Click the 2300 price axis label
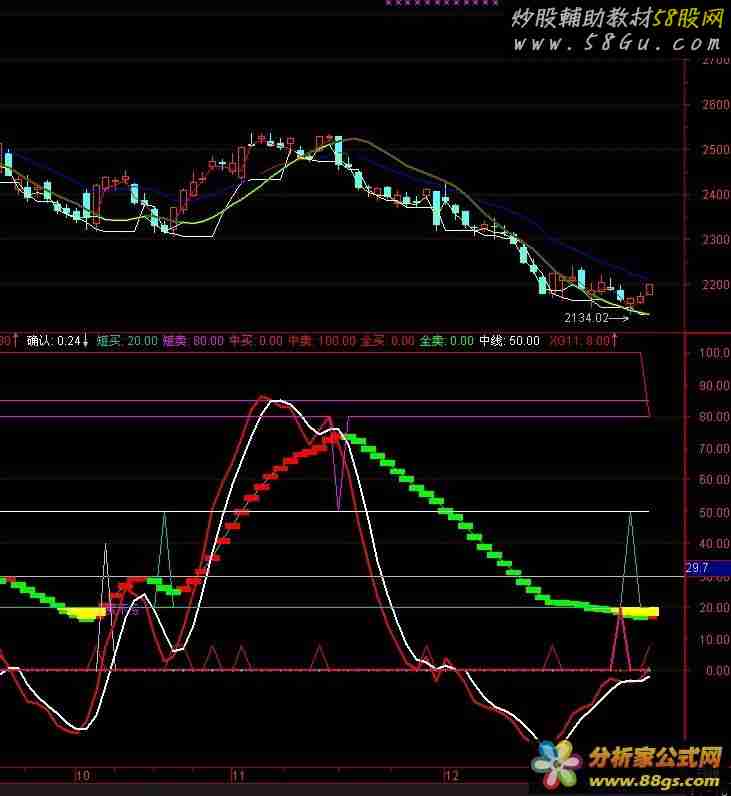This screenshot has width=731, height=796. click(716, 240)
